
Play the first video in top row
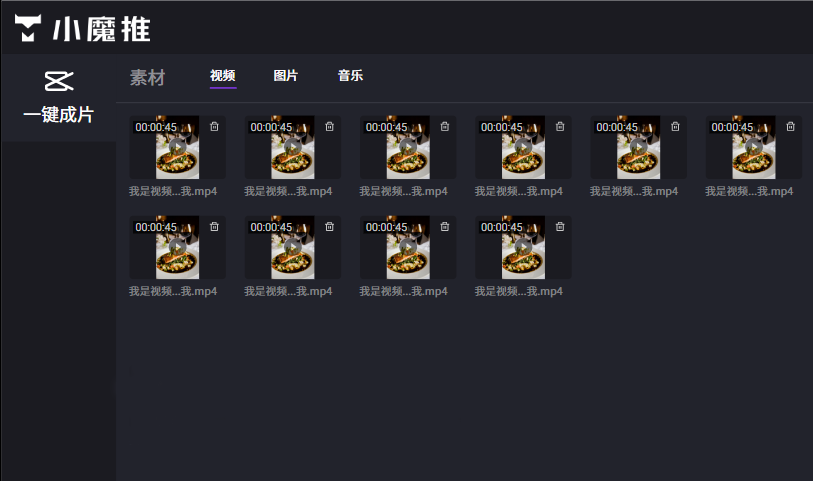point(177,146)
